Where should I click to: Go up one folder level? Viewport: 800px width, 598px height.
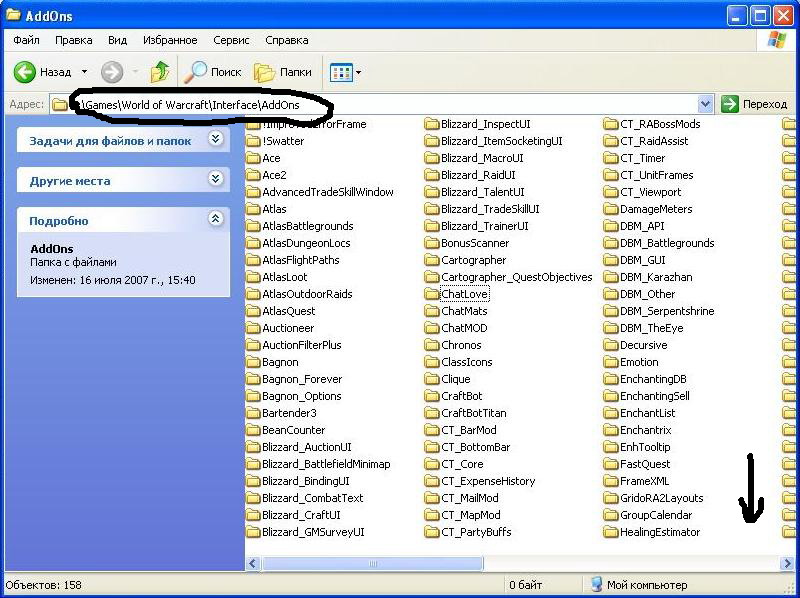(x=160, y=72)
